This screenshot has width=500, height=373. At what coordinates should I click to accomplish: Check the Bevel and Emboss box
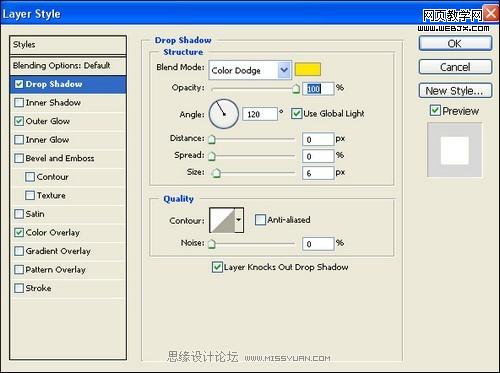[19, 158]
